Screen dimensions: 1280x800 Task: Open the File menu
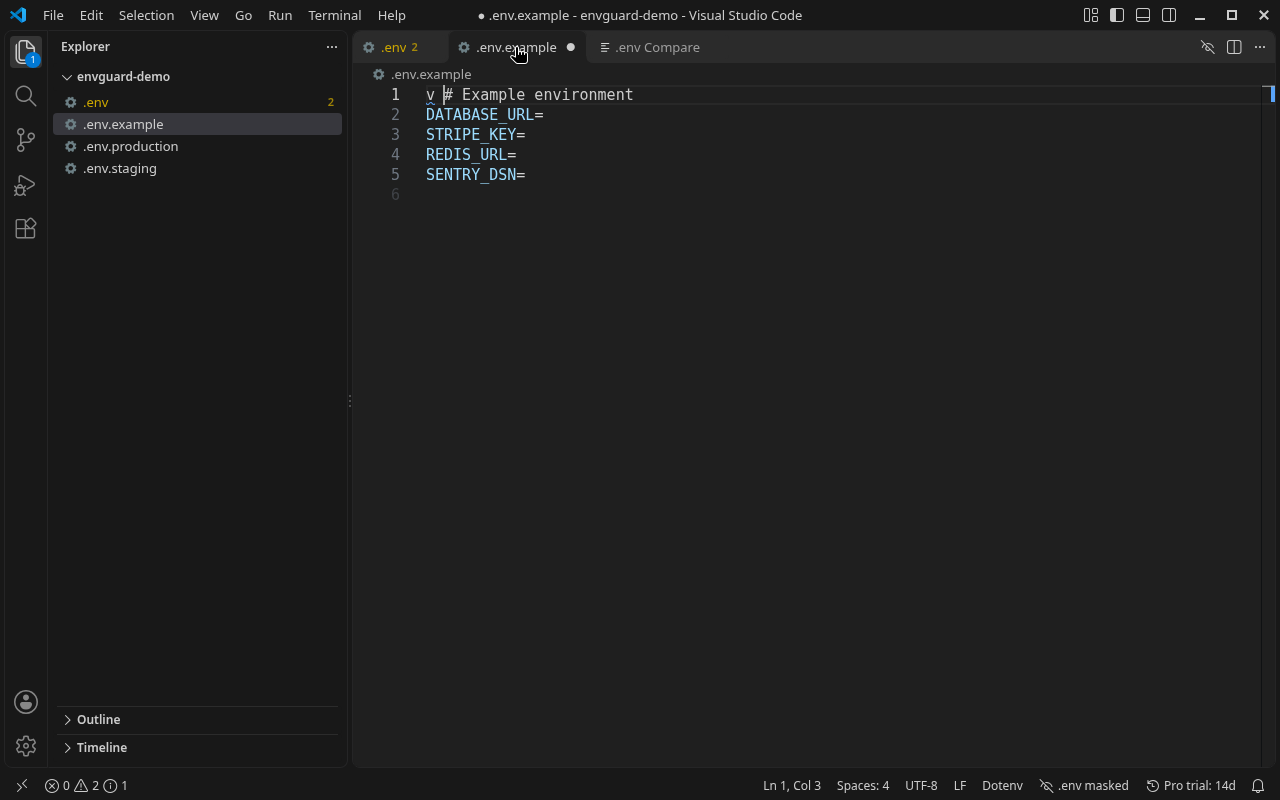[x=53, y=15]
